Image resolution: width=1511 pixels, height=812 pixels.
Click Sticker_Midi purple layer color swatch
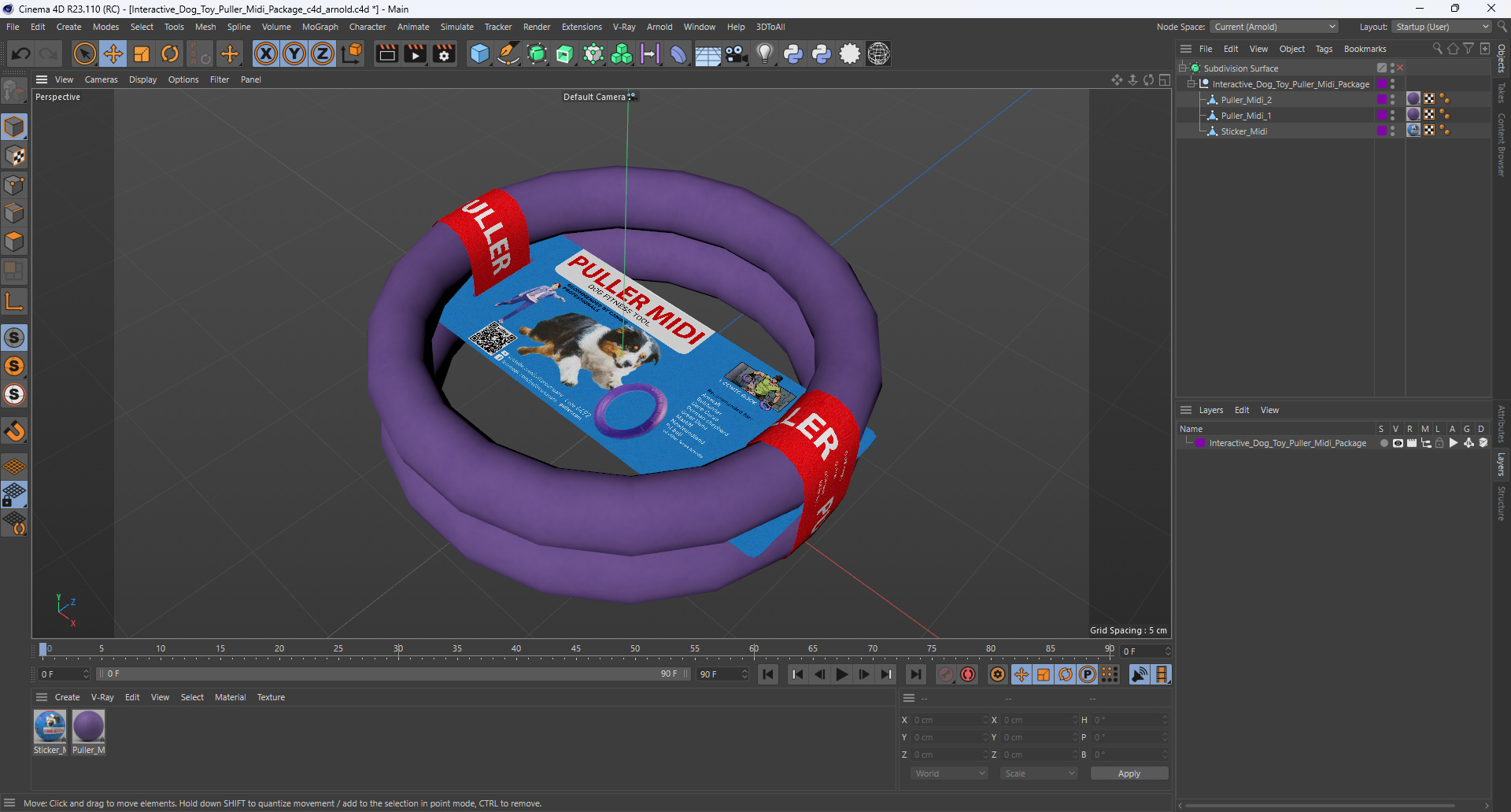(1381, 131)
